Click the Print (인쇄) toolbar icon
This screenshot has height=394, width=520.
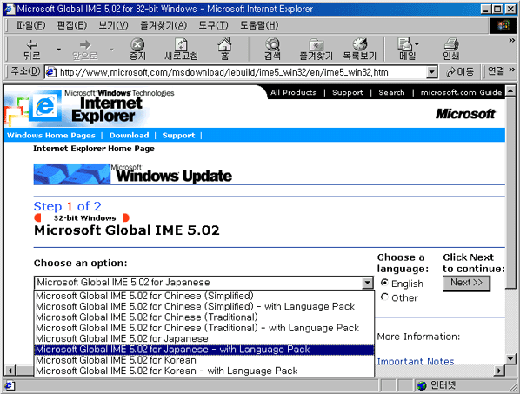pos(451,49)
